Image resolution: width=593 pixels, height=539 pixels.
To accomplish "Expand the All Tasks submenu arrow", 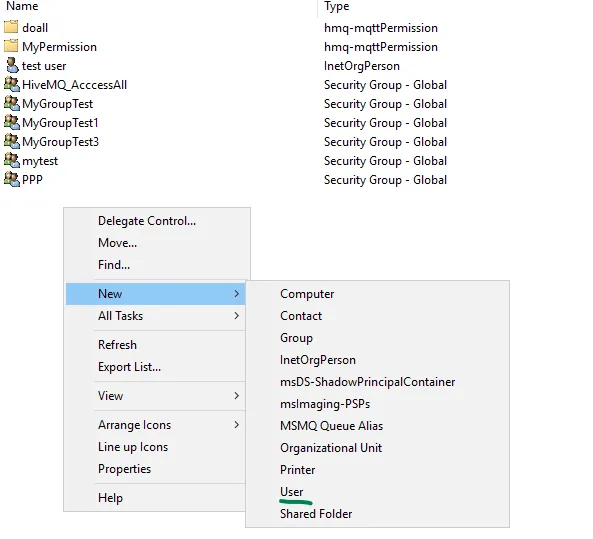I will pos(237,315).
